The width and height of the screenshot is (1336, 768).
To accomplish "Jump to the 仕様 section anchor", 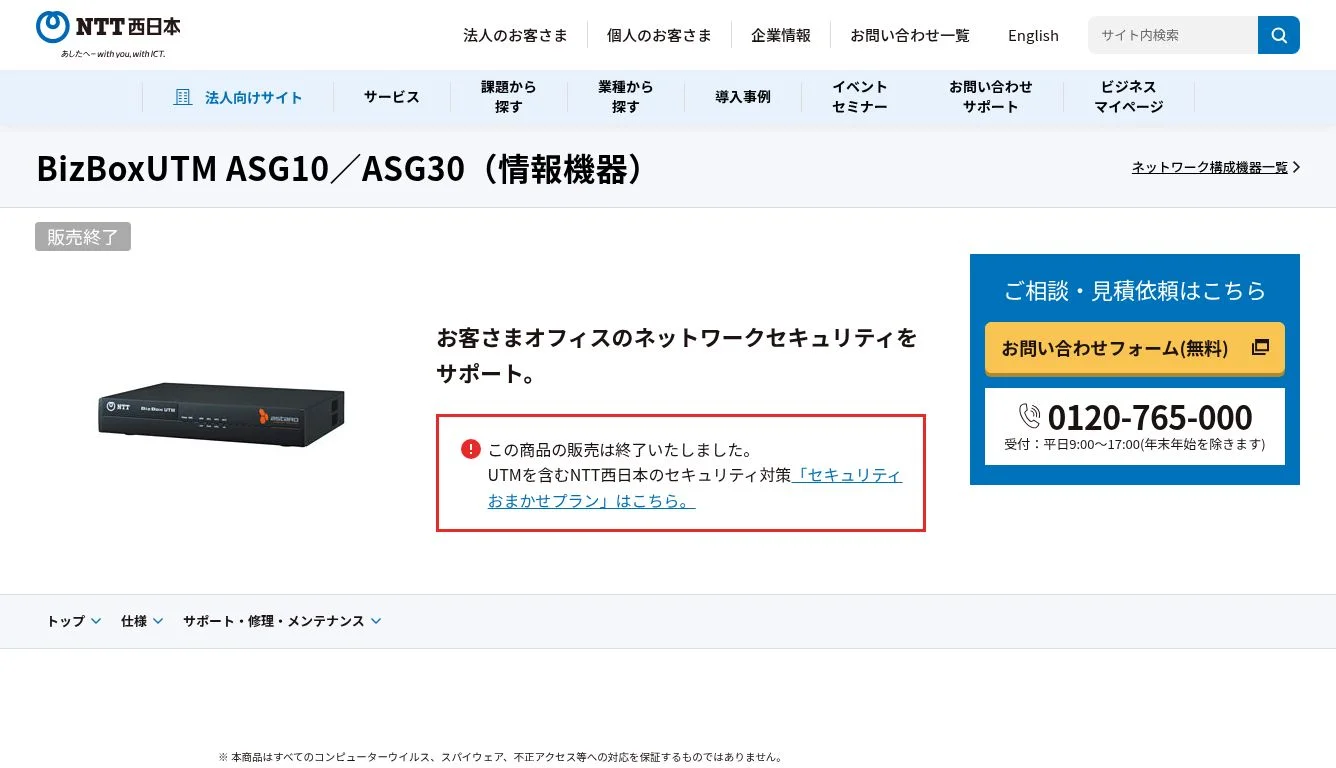I will pyautogui.click(x=142, y=621).
